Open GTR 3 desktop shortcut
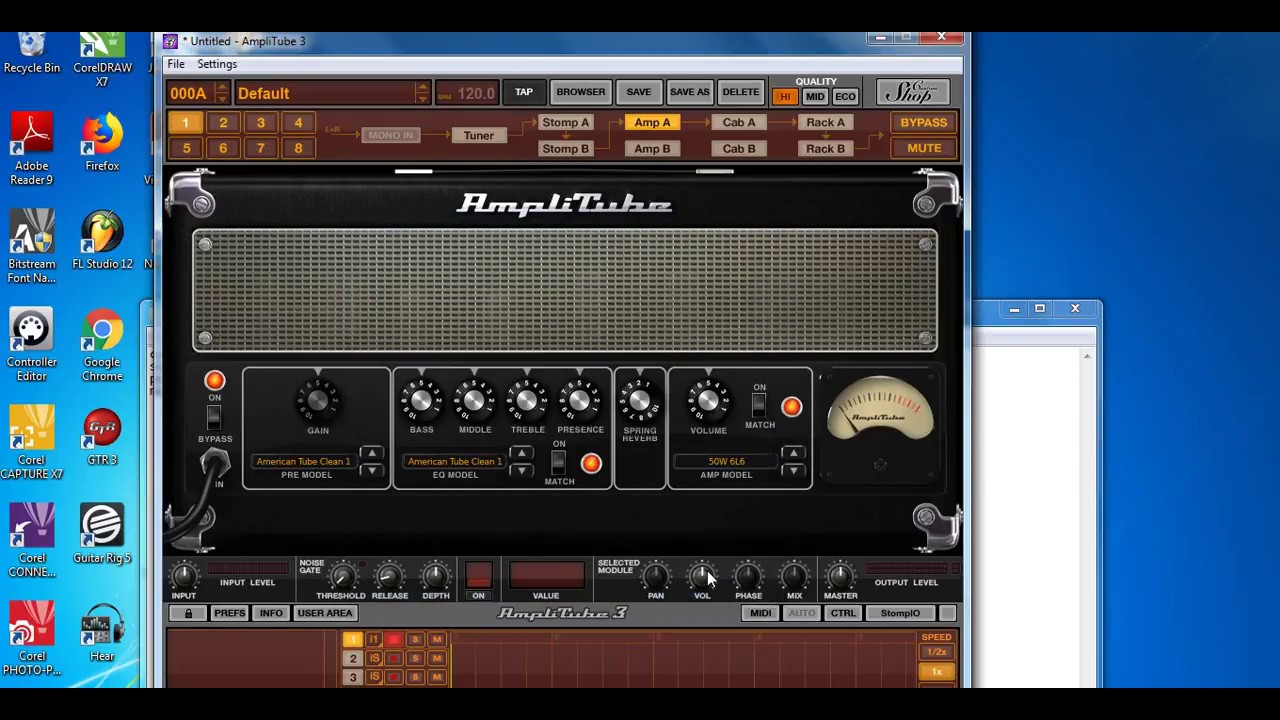1280x720 pixels. (x=102, y=437)
